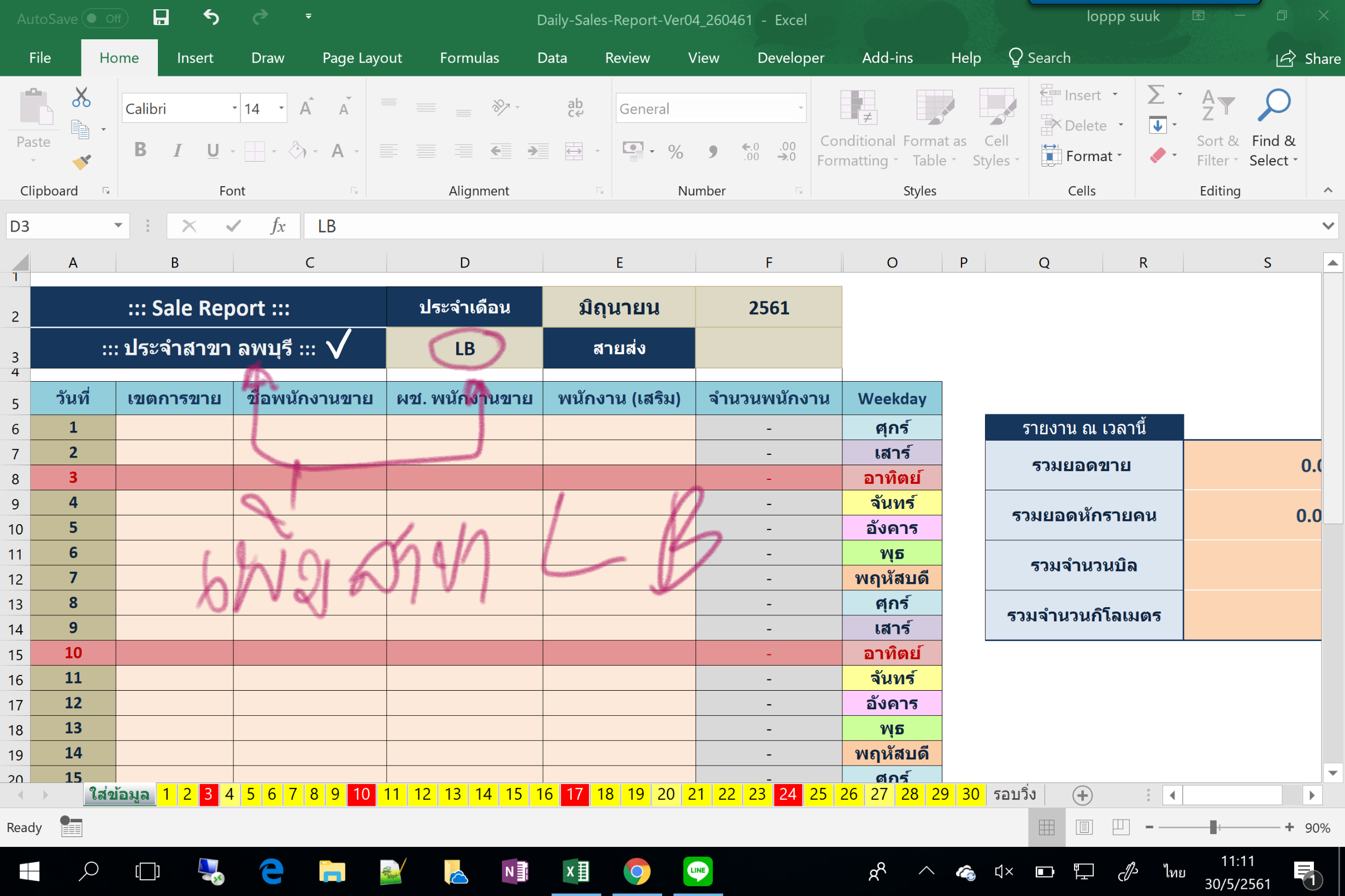The image size is (1345, 896).
Task: Click the Share button
Action: (x=1308, y=58)
